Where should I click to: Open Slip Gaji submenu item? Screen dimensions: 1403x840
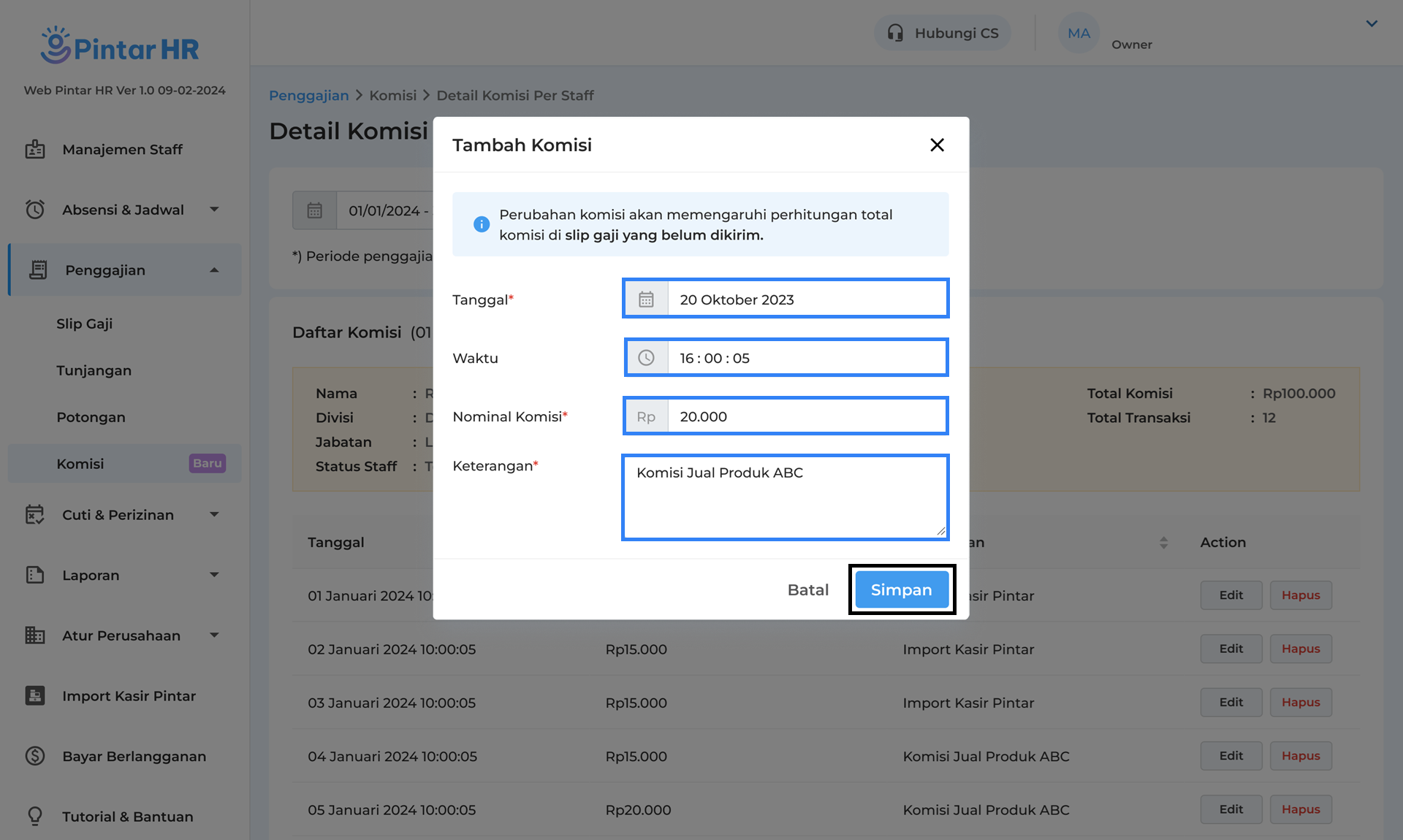[85, 324]
